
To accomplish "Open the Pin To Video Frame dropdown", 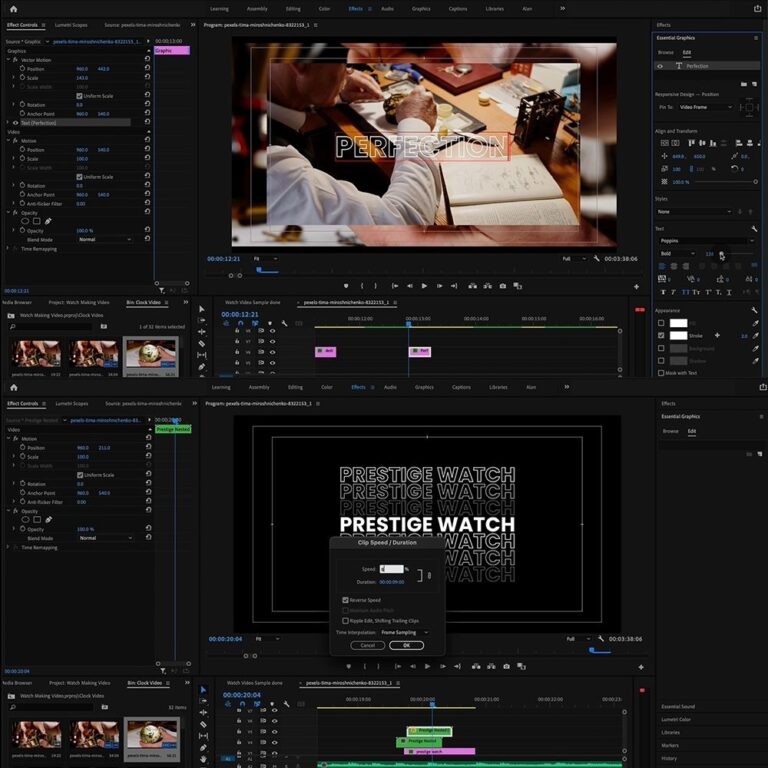I will pos(705,107).
